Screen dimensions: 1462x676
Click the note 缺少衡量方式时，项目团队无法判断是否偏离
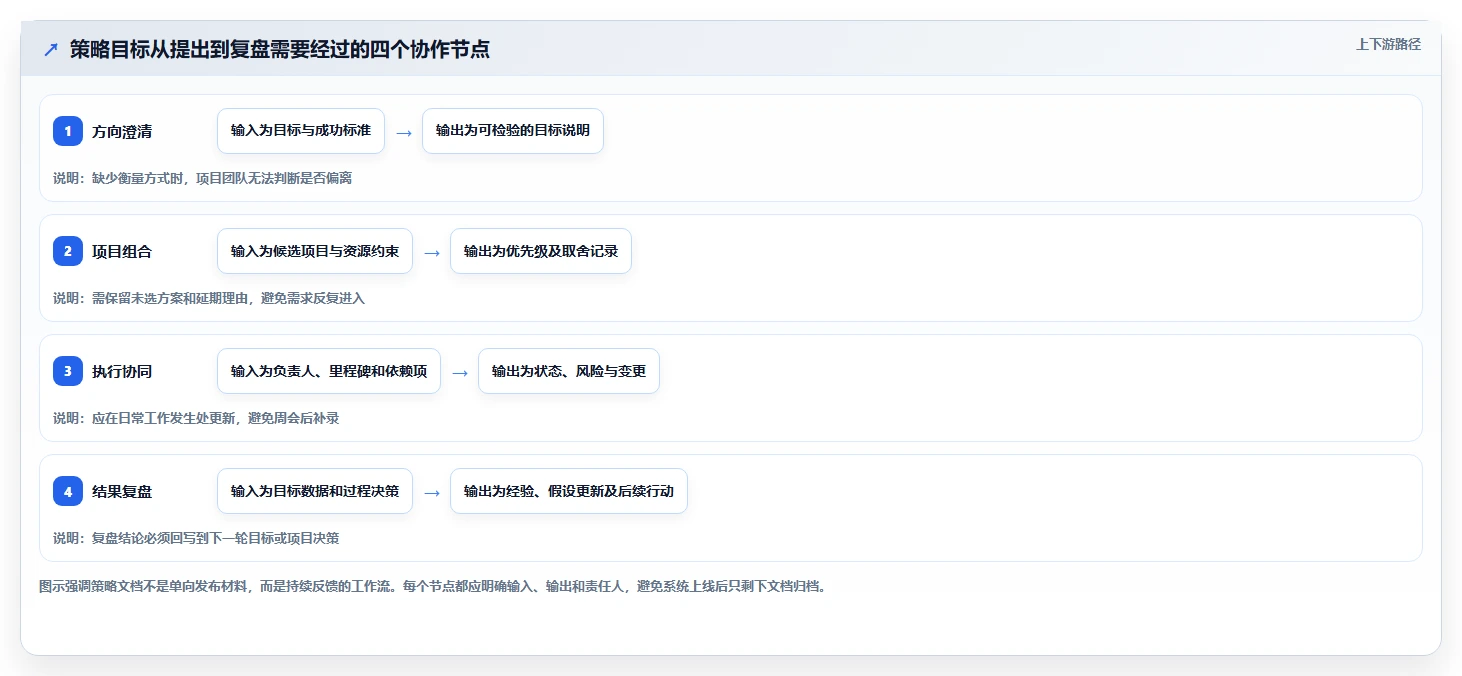[x=222, y=178]
